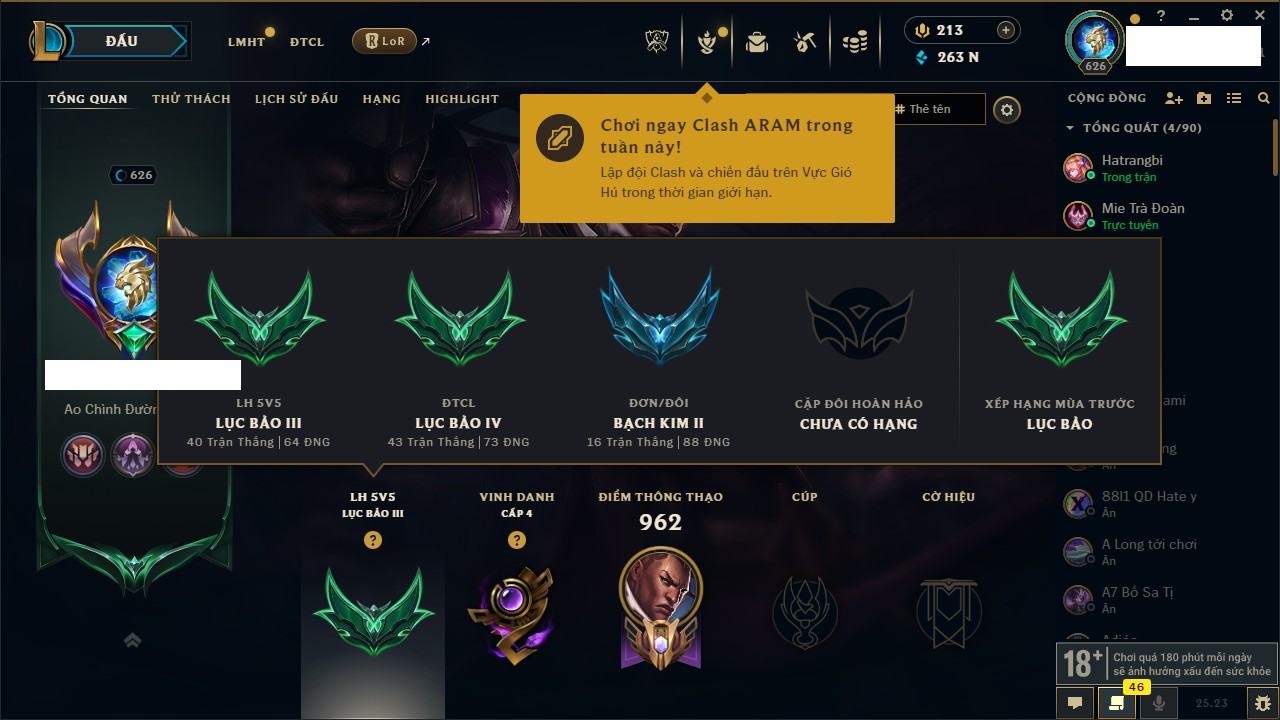Toggle the friend list view options icon

click(1234, 98)
